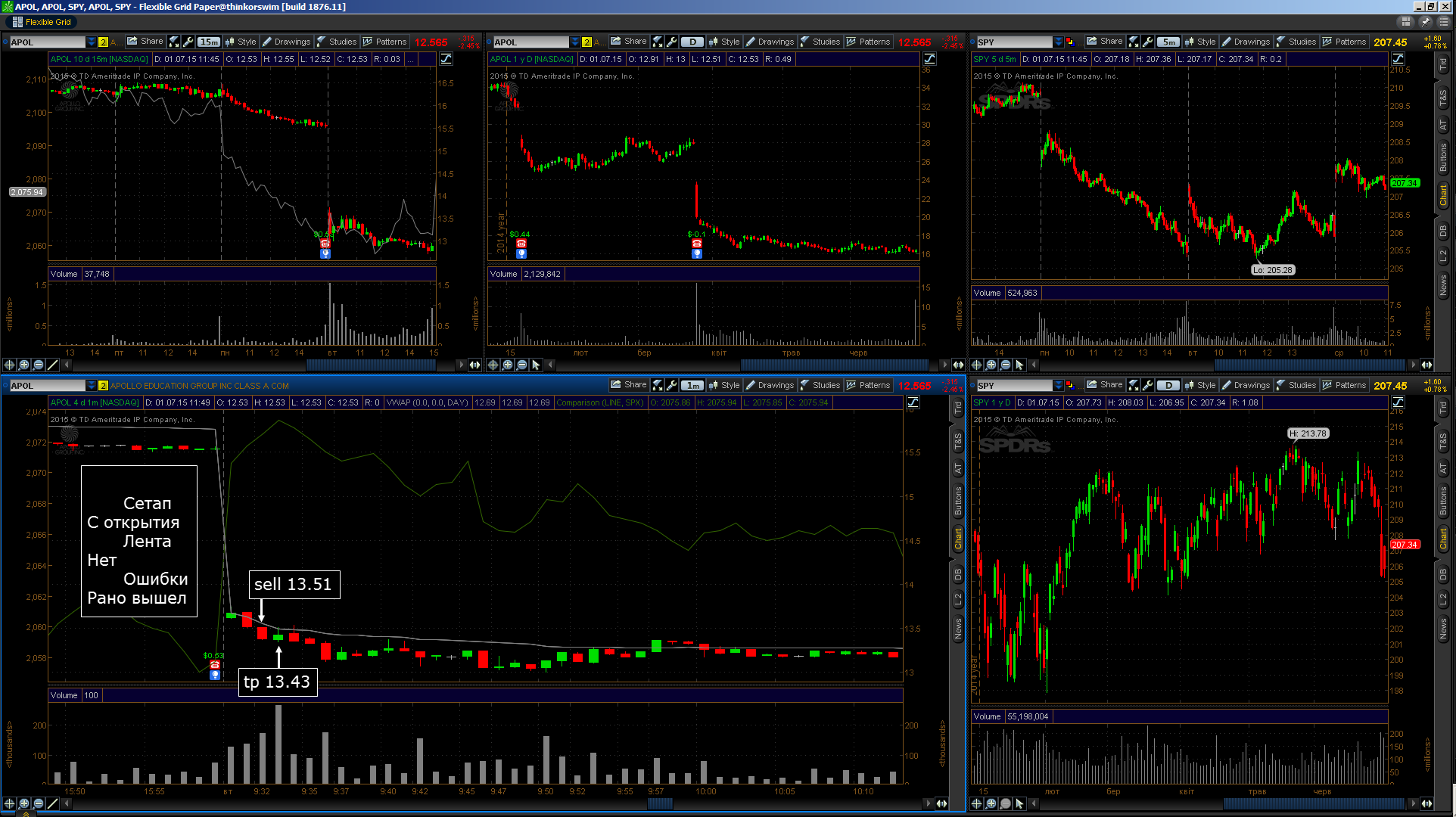This screenshot has width=1456, height=817.
Task: Open Studies in bottom-left APOL 1m chart
Action: 820,385
